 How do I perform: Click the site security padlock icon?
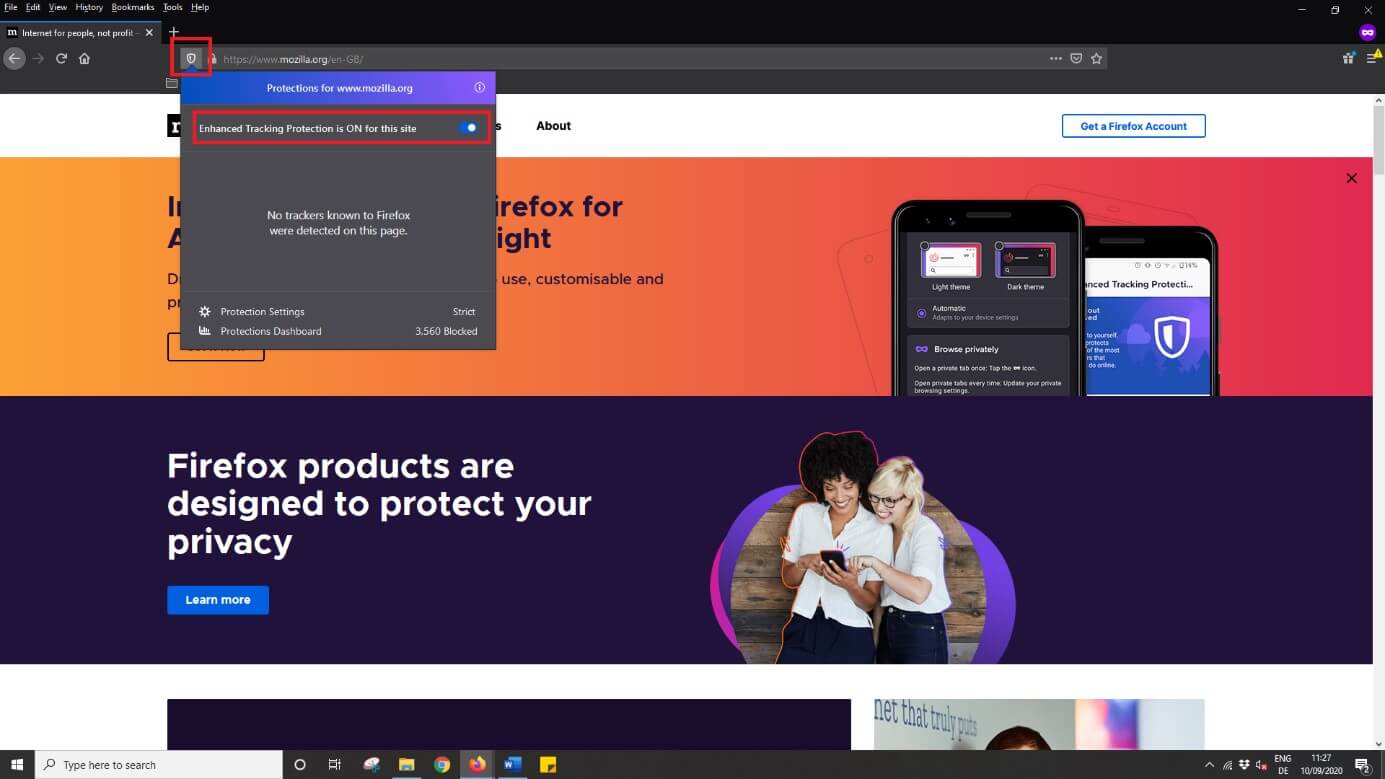(211, 59)
